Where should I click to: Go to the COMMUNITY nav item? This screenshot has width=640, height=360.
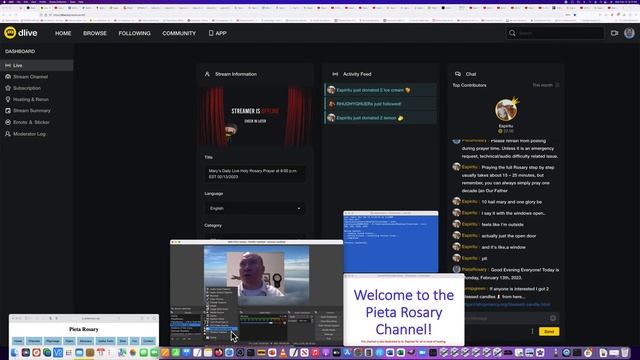click(x=179, y=33)
